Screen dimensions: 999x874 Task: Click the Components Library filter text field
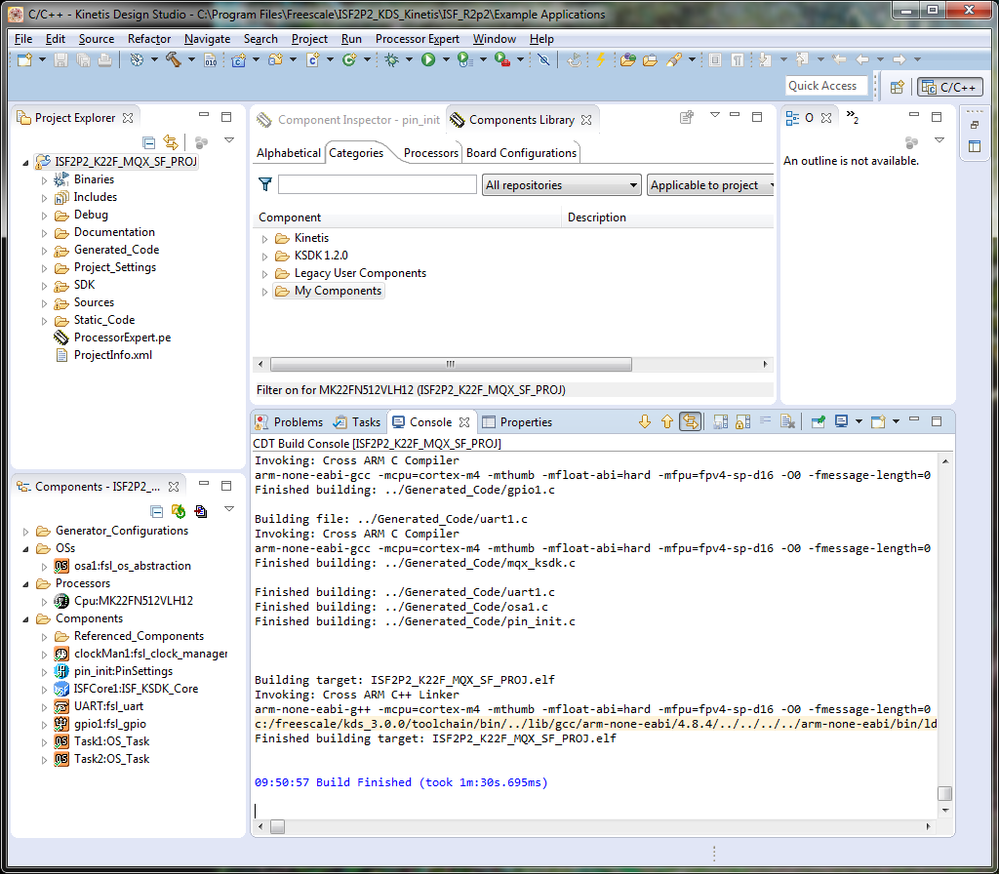coord(377,185)
